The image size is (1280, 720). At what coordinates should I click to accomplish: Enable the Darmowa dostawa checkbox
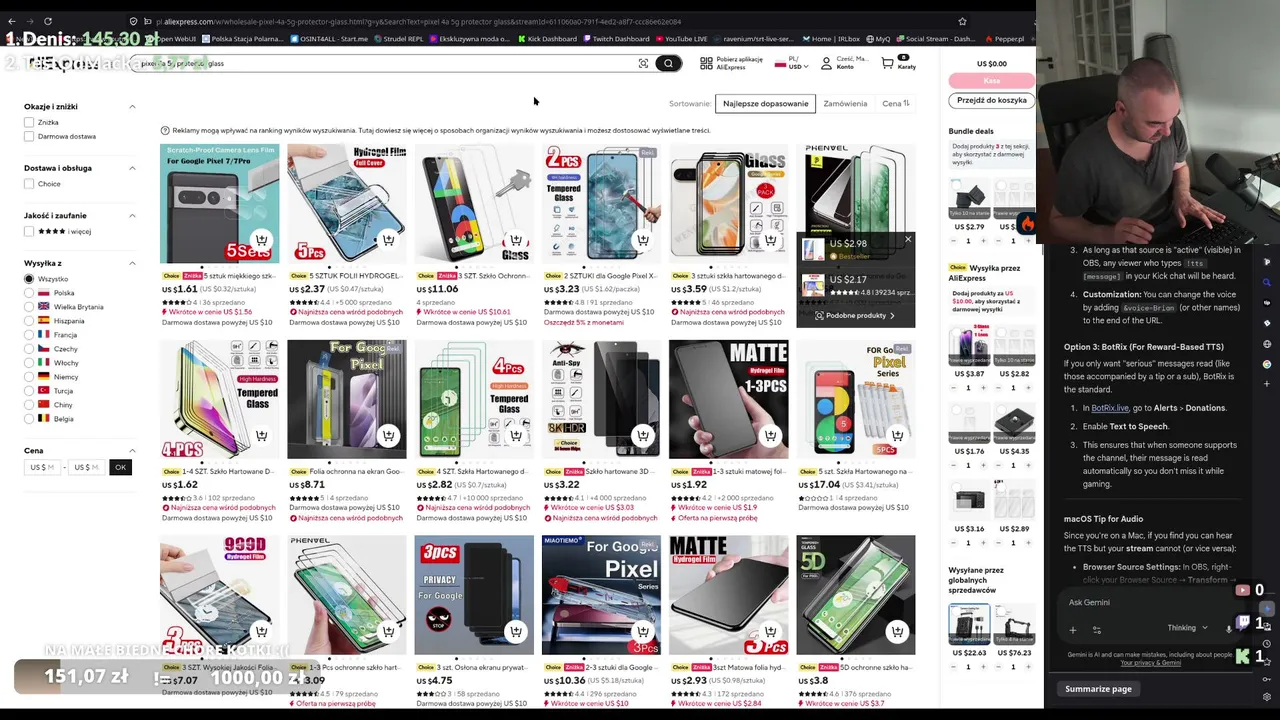tap(29, 136)
